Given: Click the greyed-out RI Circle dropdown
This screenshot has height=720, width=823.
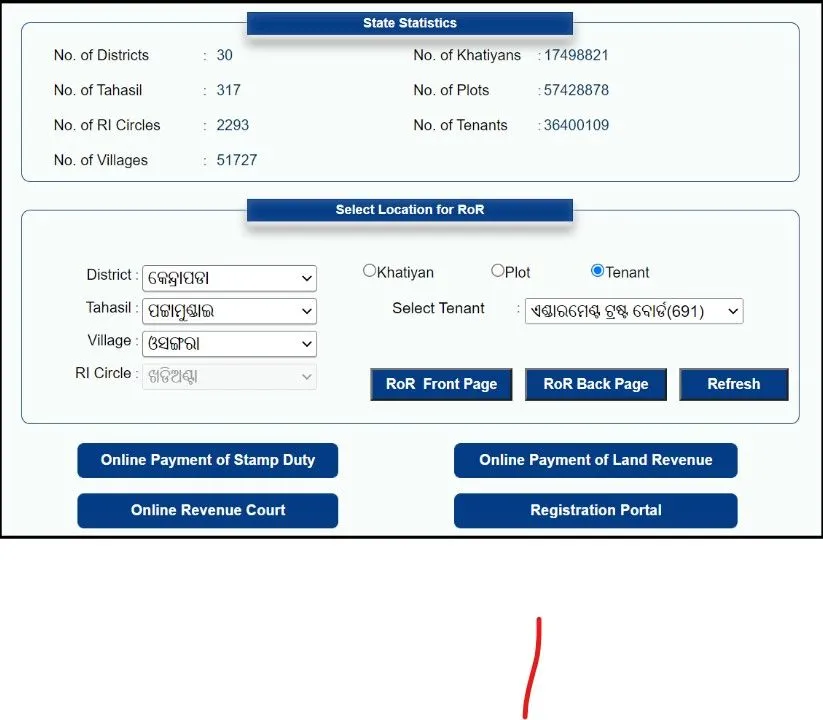Looking at the screenshot, I should 229,376.
